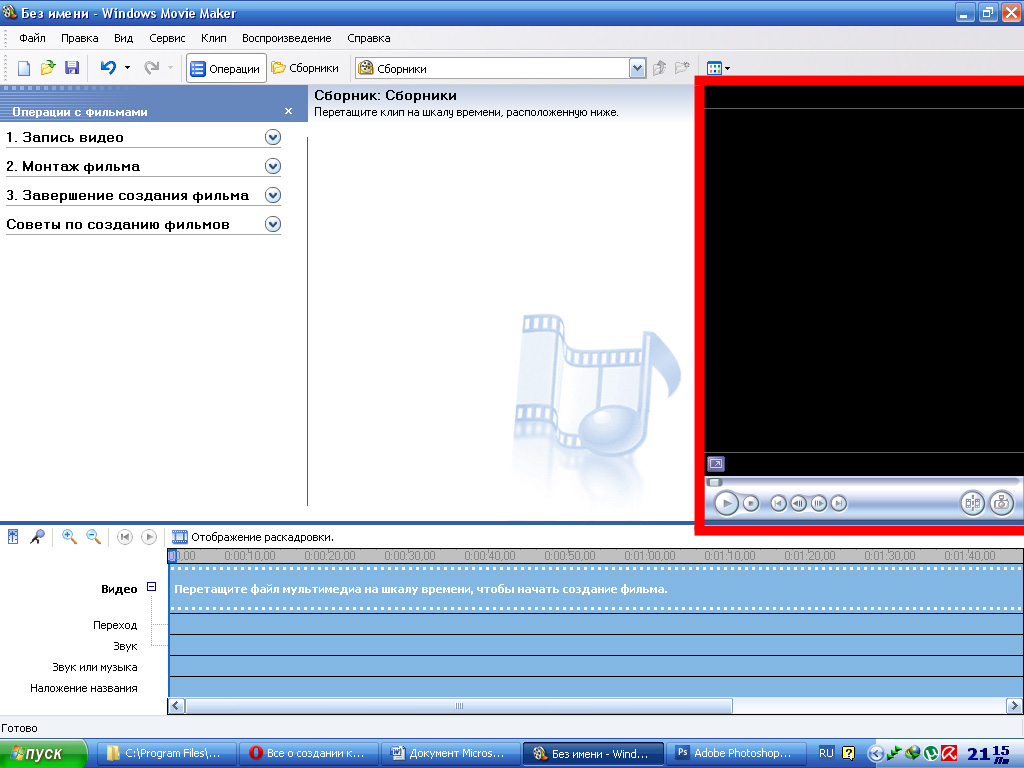Click the timeline horizontal scrollbar thumb

tap(459, 706)
